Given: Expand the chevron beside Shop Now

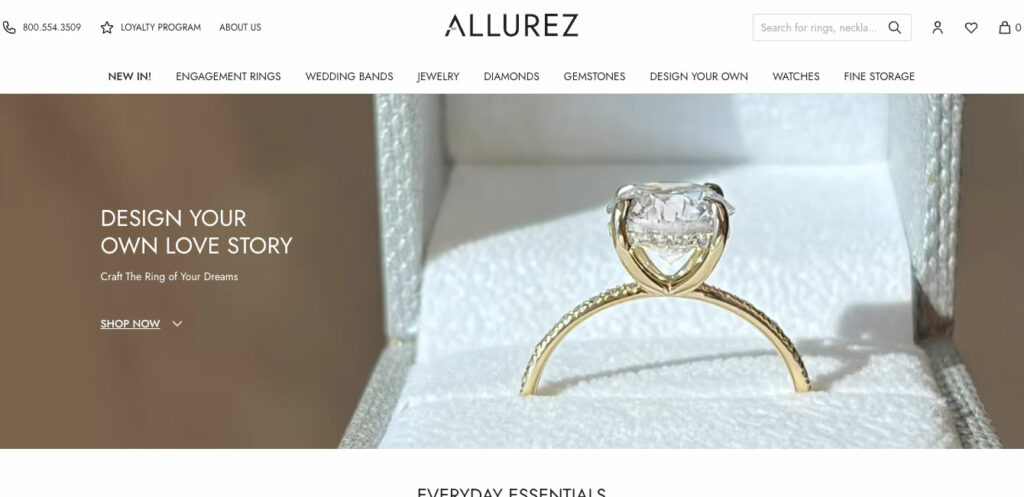Looking at the screenshot, I should coord(177,323).
